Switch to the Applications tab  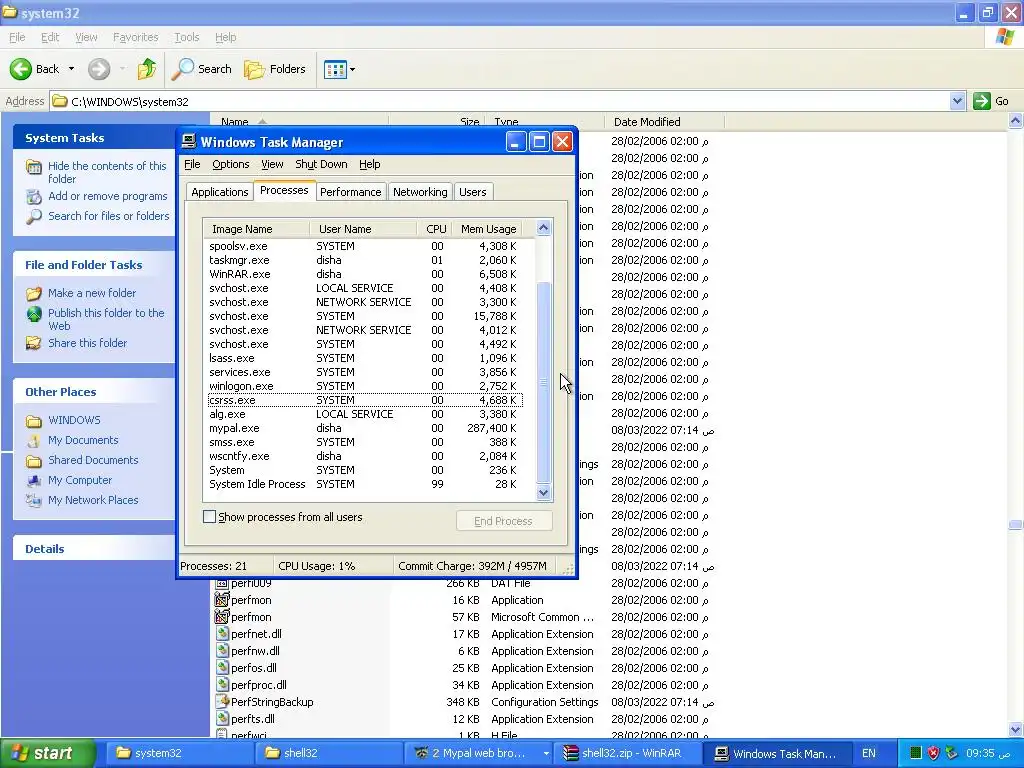point(219,192)
